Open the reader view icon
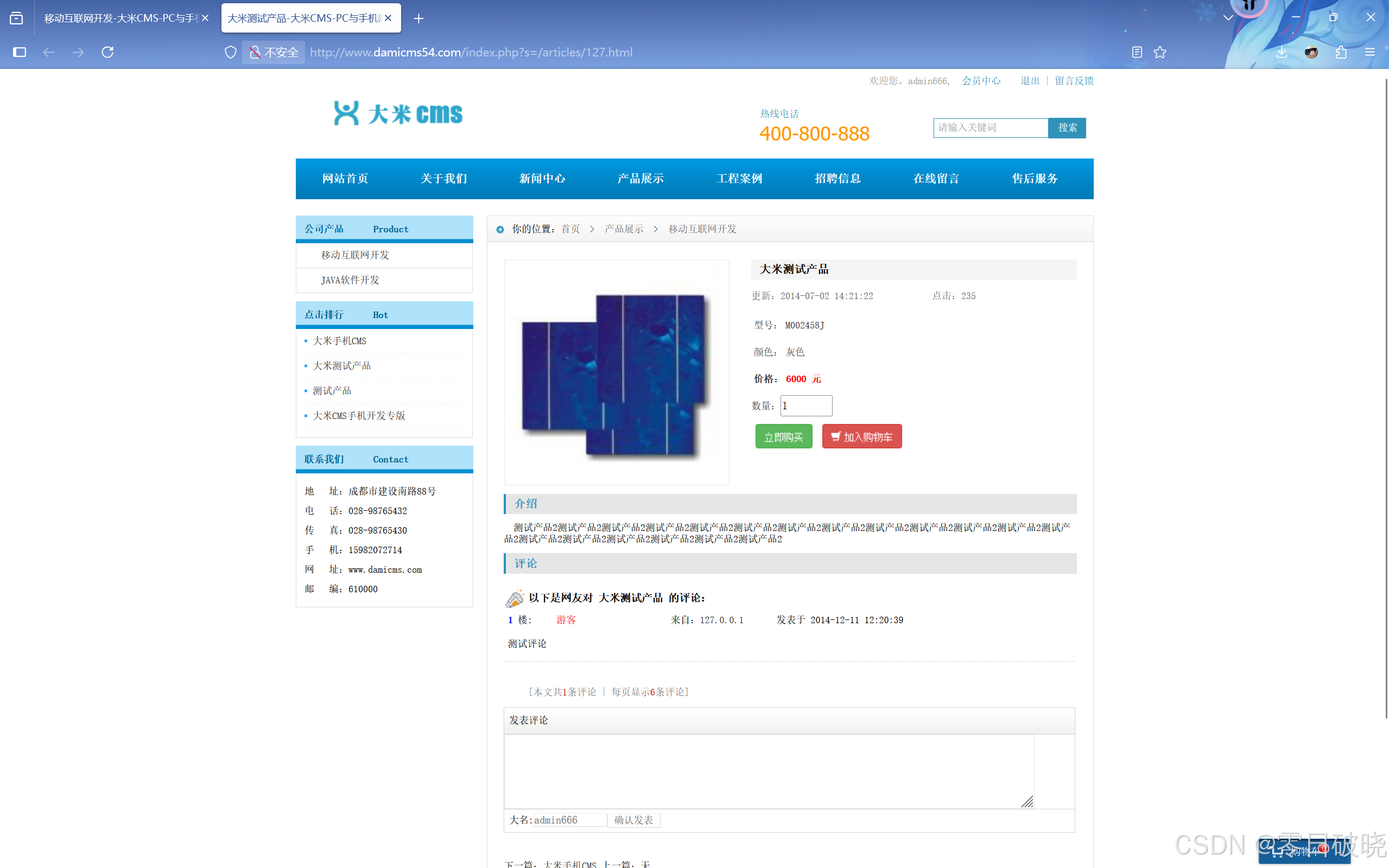This screenshot has height=868, width=1389. pyautogui.click(x=1137, y=52)
